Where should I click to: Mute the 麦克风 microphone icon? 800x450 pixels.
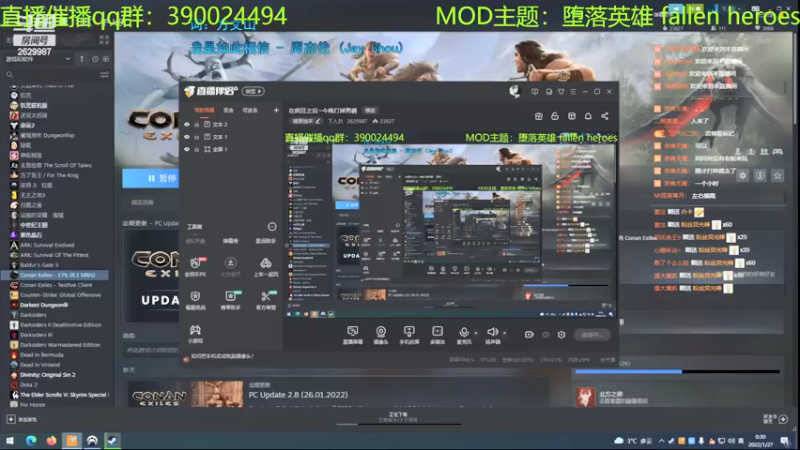click(x=463, y=332)
